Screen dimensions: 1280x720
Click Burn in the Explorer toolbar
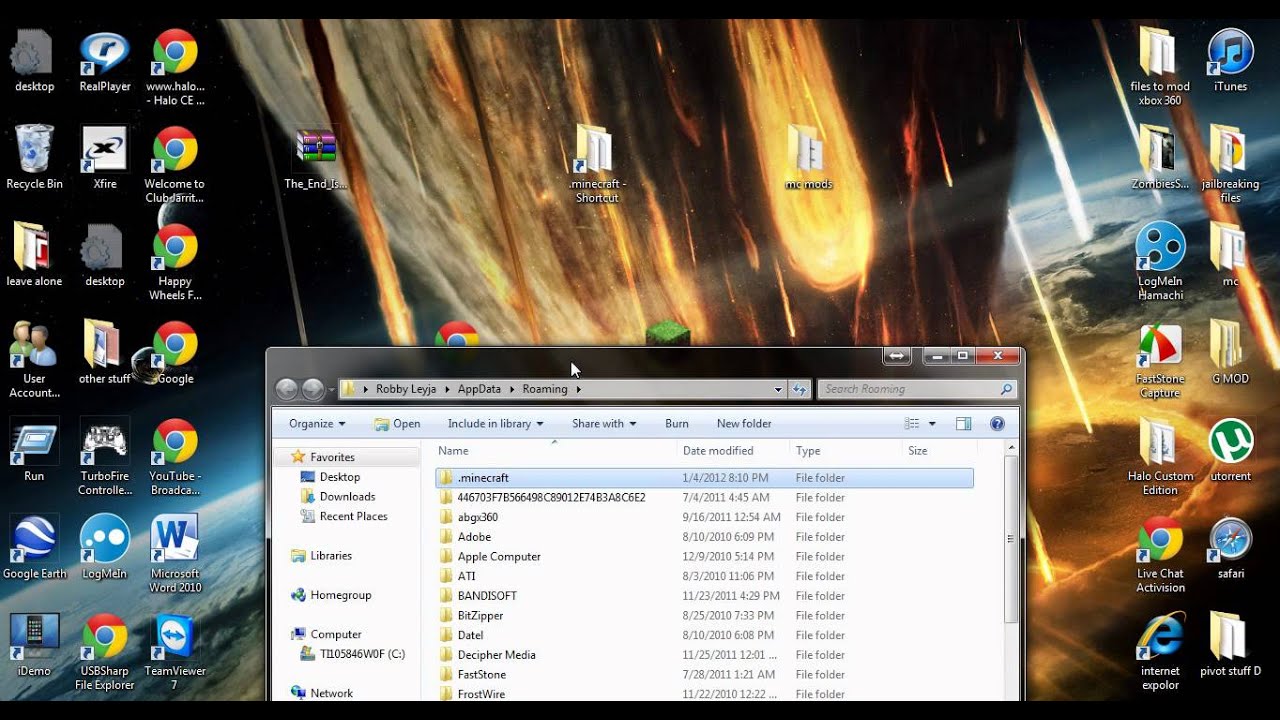677,424
